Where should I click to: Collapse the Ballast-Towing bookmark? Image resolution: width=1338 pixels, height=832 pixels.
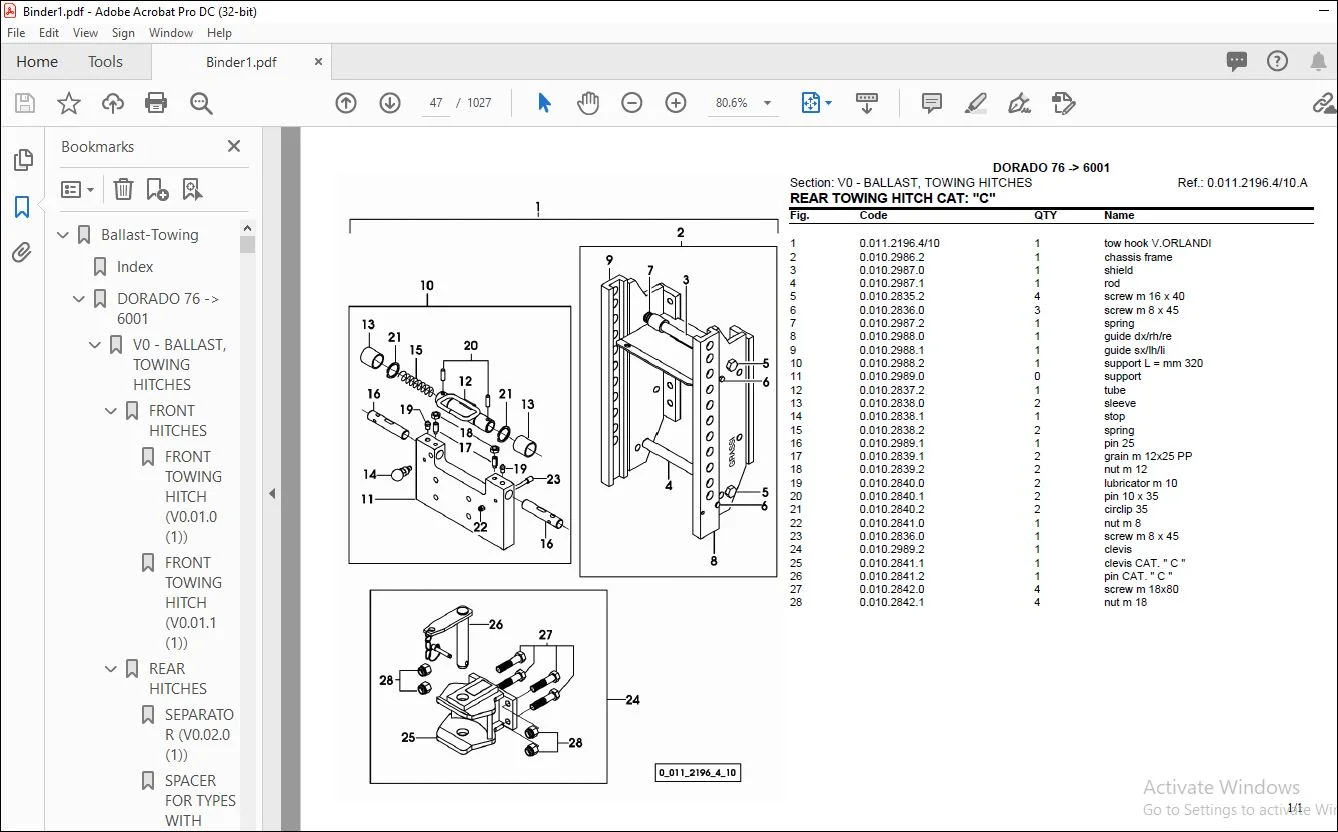point(64,235)
